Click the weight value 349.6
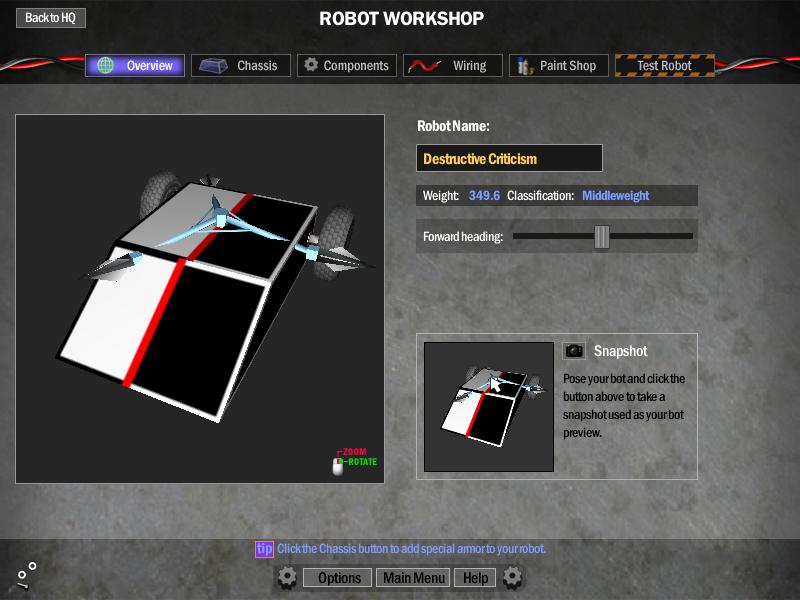The height and width of the screenshot is (600, 800). (484, 195)
